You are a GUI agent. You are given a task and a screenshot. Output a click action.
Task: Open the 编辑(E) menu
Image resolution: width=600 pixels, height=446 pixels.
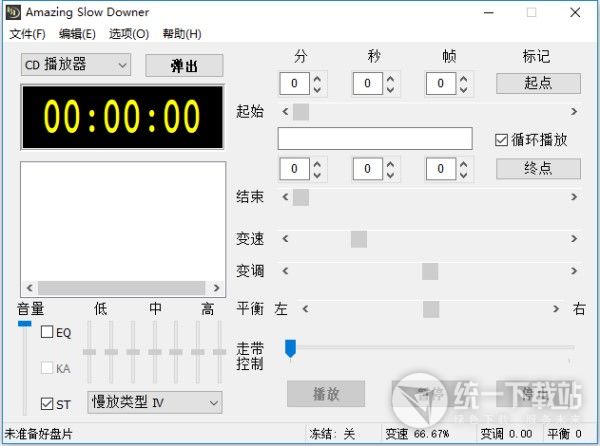point(77,34)
